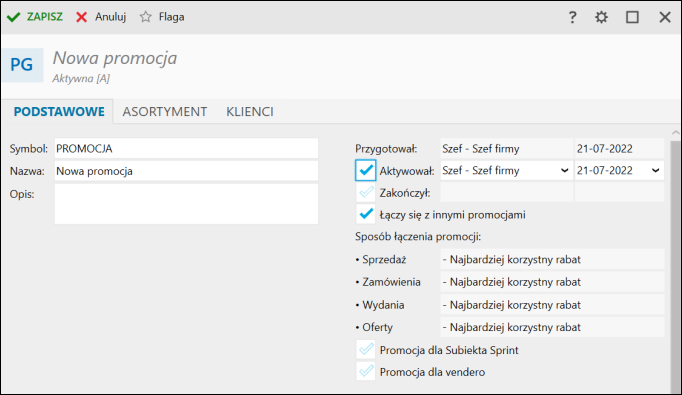
Task: Switch to the KLIENCI tab
Action: pyautogui.click(x=250, y=112)
